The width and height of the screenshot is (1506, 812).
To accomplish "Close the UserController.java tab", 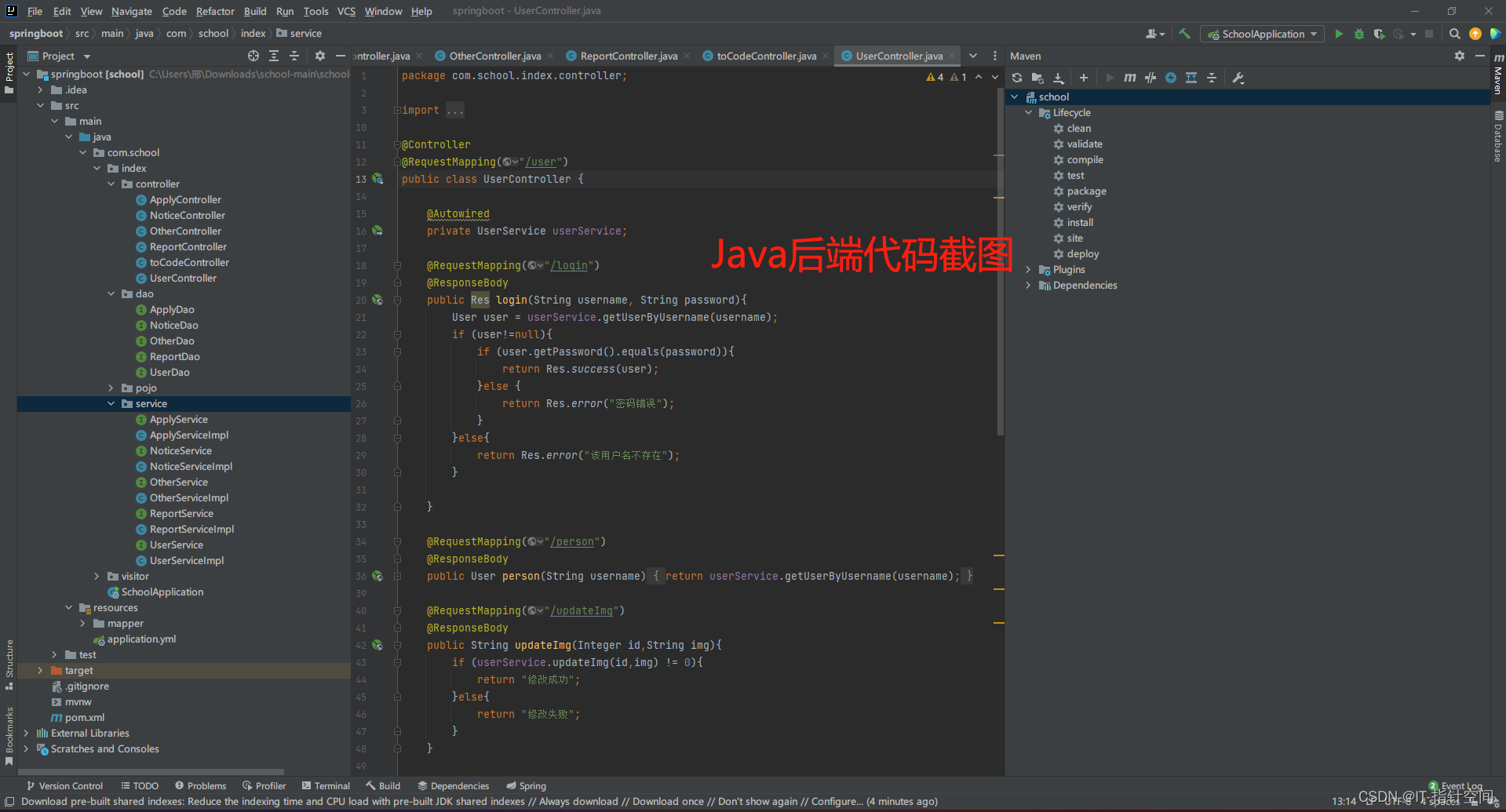I will pos(952,56).
